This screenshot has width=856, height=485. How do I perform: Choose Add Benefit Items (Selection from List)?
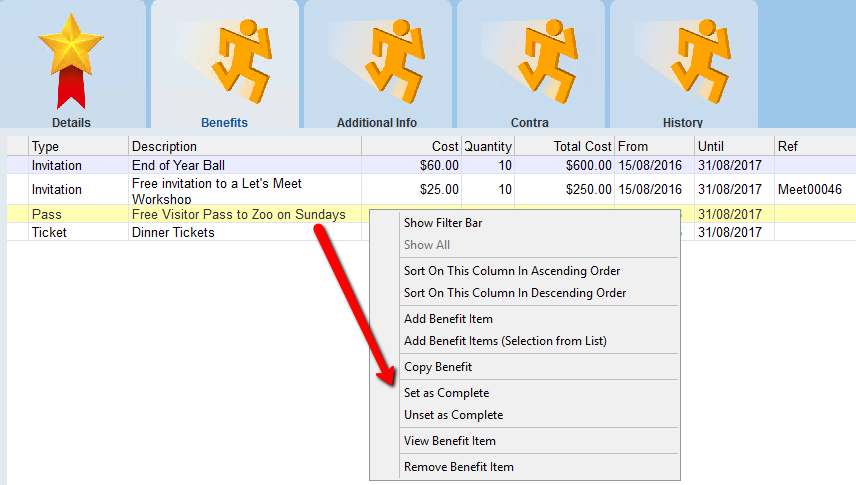(504, 341)
